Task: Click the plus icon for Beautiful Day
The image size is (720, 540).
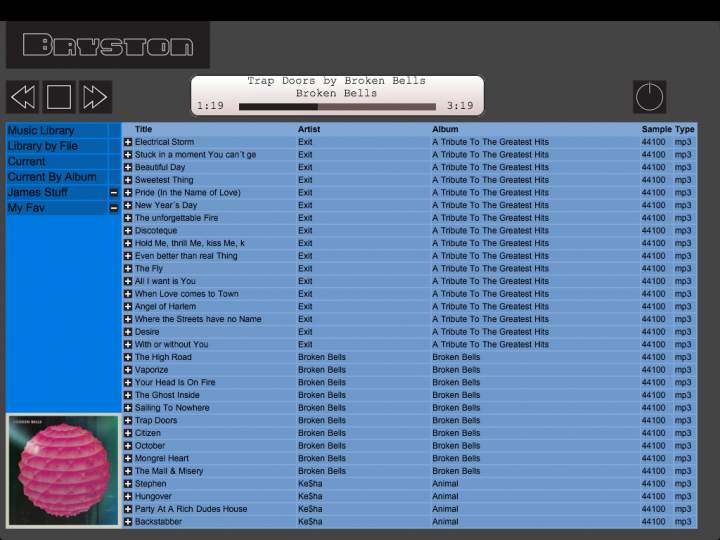Action: click(128, 168)
